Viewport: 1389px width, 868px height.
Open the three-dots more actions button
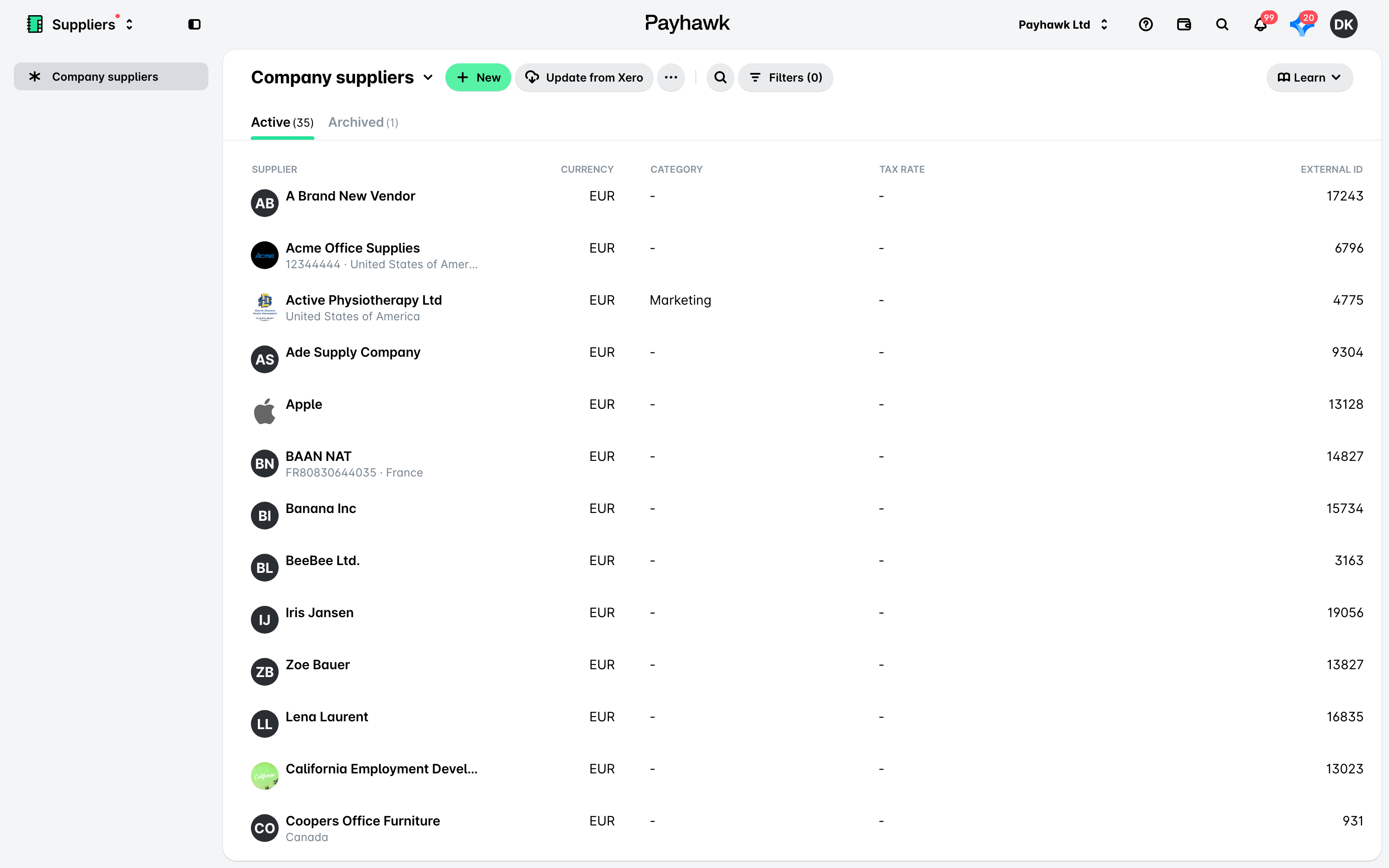(x=671, y=78)
